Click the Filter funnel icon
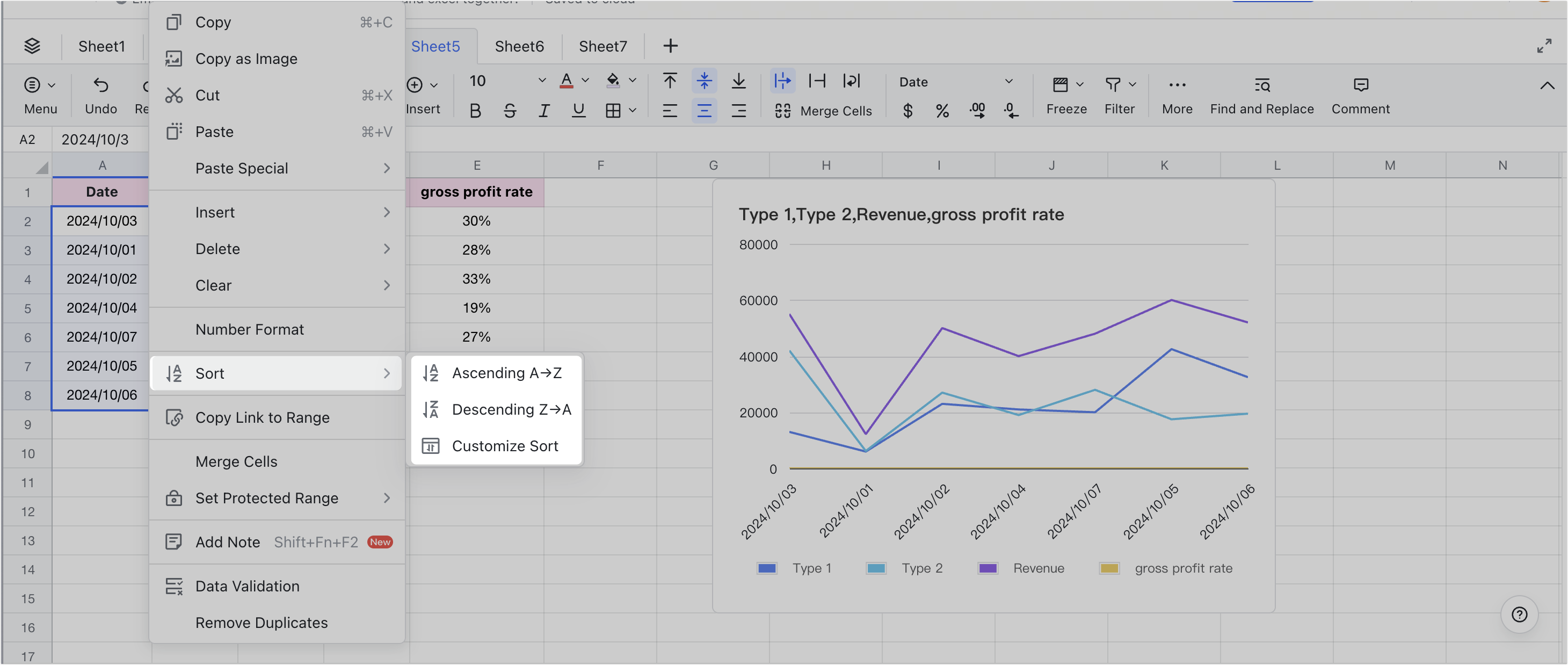Image resolution: width=1568 pixels, height=665 pixels. point(1113,85)
